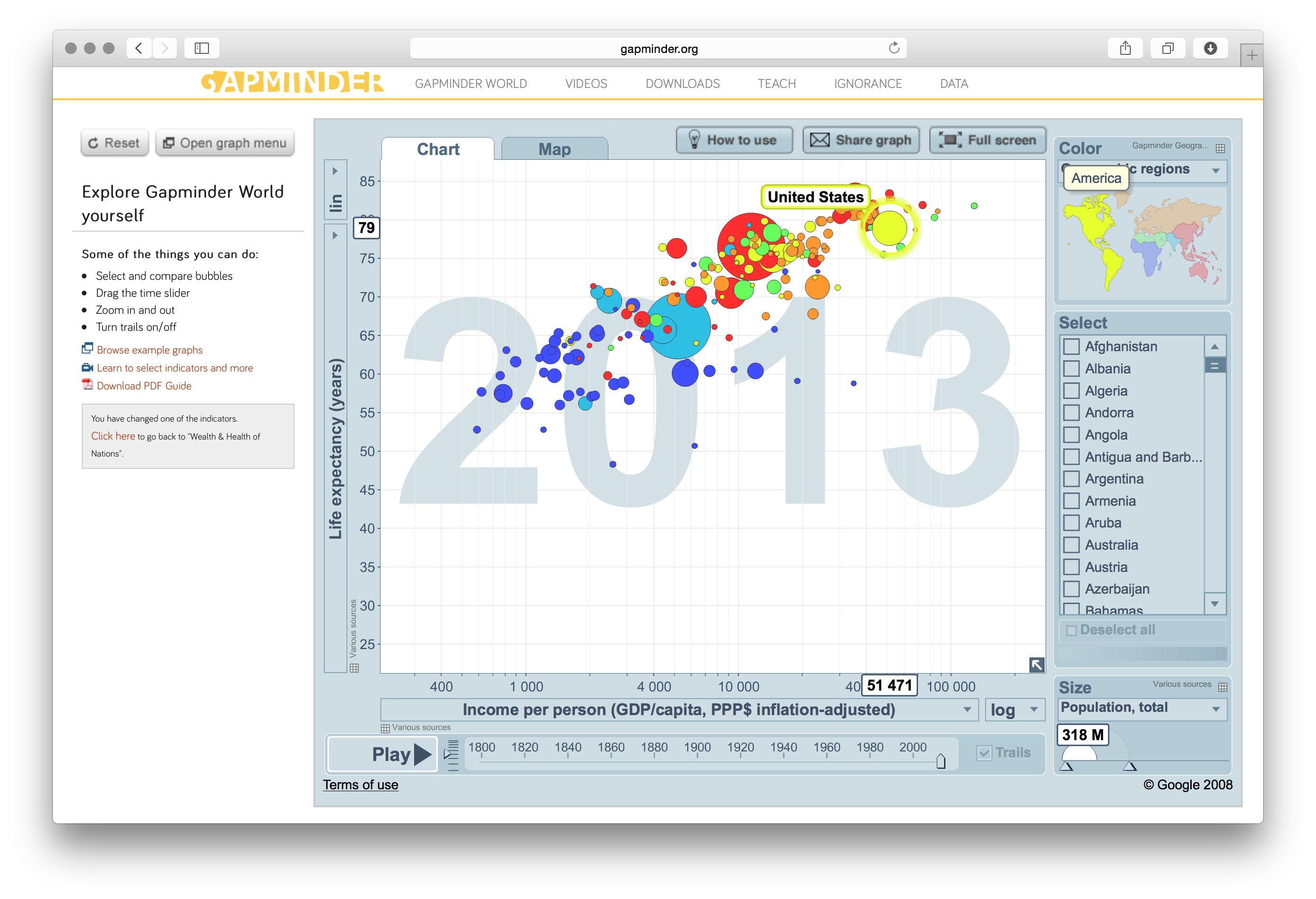Click the zoom-out arrow in chart corner

click(x=1036, y=665)
